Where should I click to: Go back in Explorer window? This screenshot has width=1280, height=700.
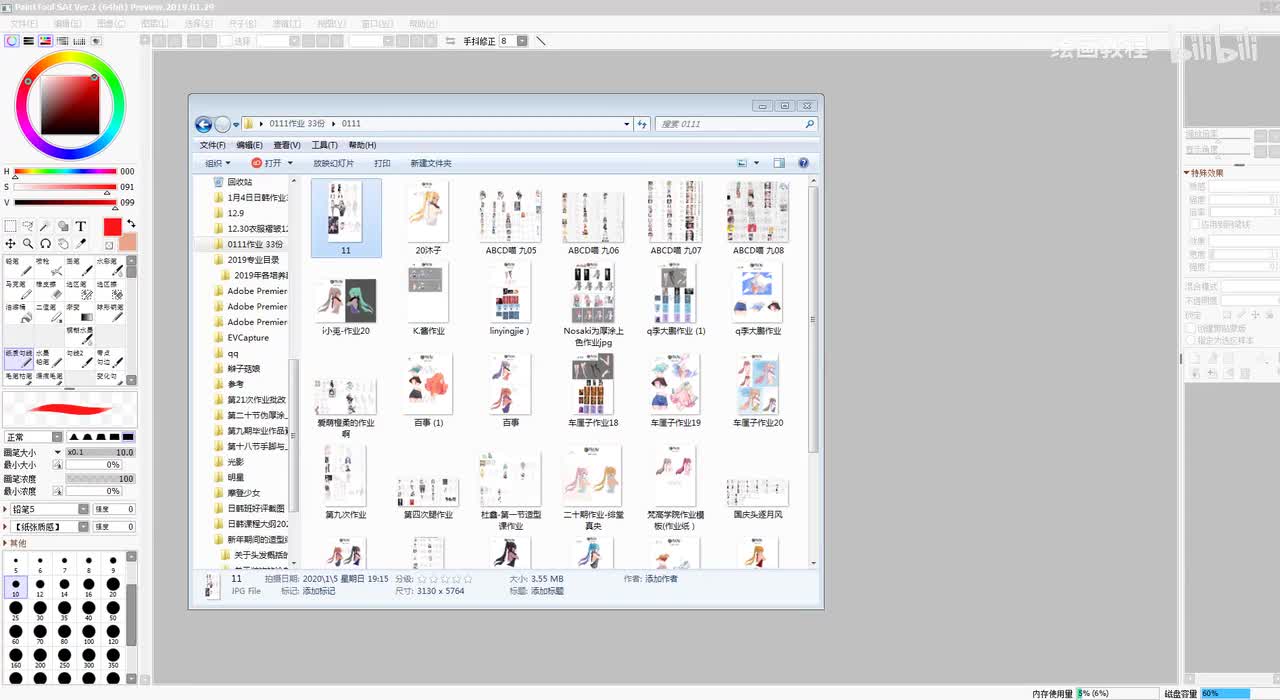coord(203,124)
